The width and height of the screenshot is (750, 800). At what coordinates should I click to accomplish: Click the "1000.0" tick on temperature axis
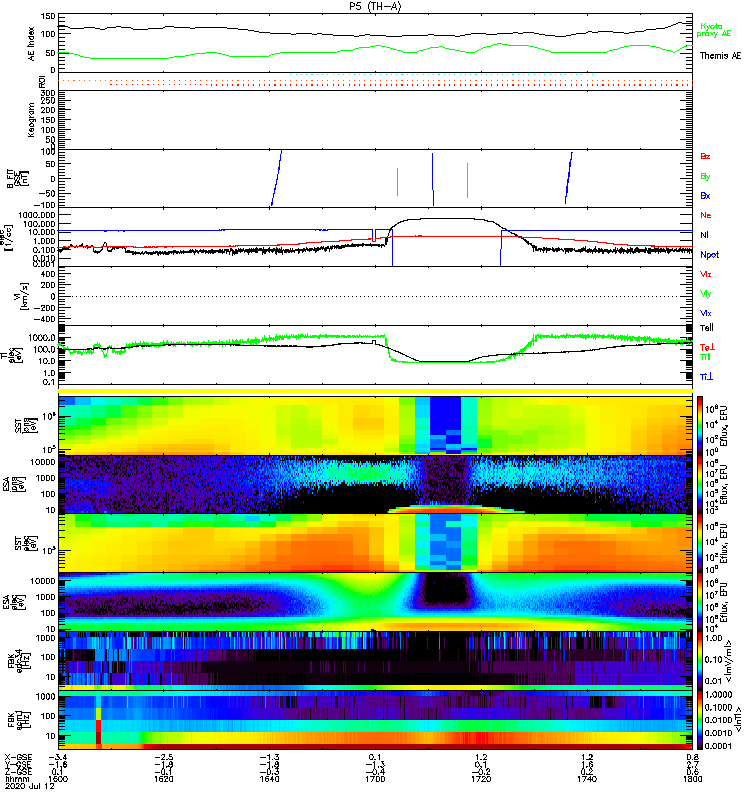click(x=42, y=338)
